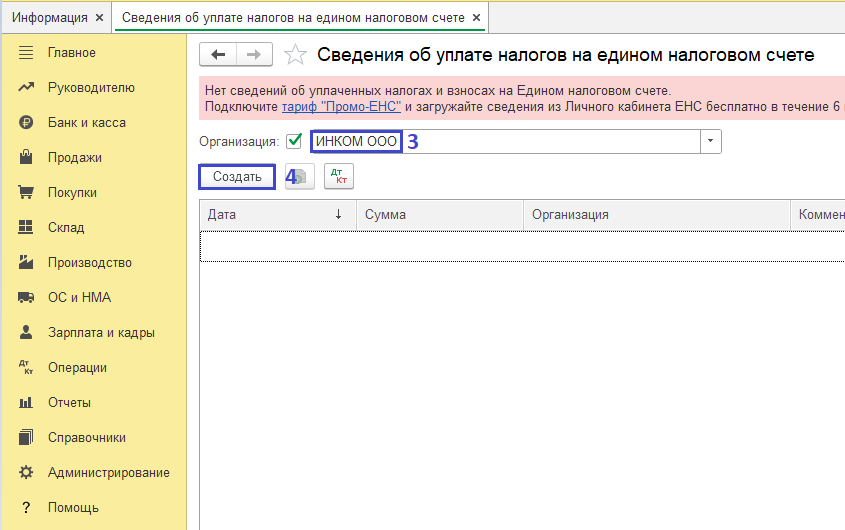Image resolution: width=845 pixels, height=530 pixels.
Task: Follow the тариф "Промо-ЕНС" link
Action: pyautogui.click(x=341, y=106)
